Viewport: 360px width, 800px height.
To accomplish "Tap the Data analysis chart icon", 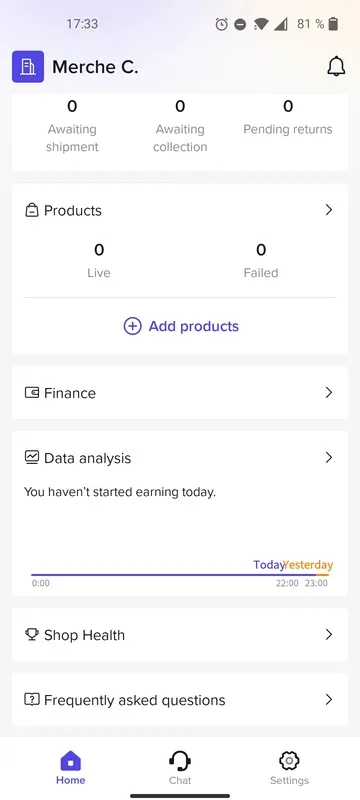I will click(x=32, y=458).
